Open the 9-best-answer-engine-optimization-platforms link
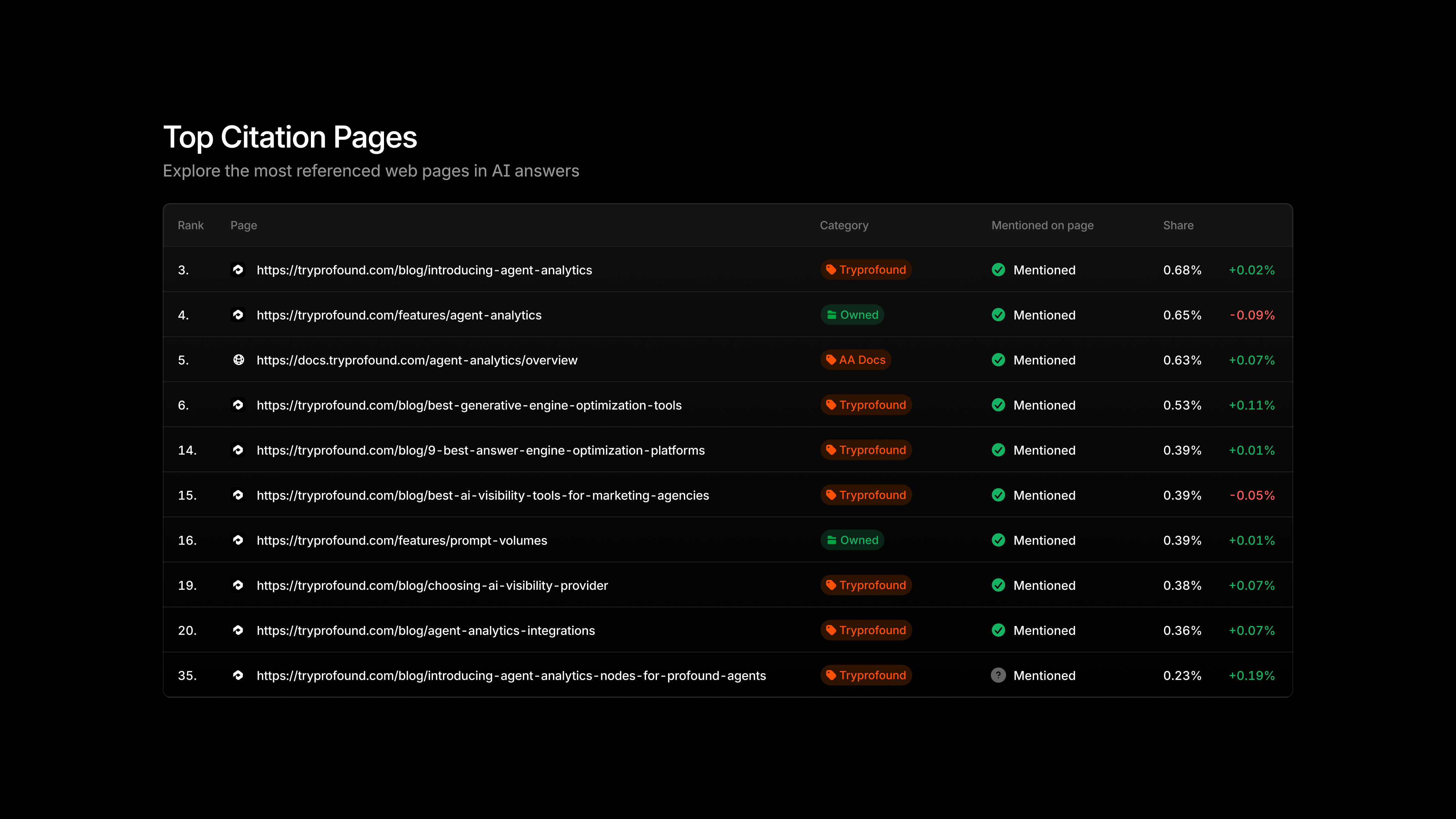The height and width of the screenshot is (819, 1456). pos(481,451)
